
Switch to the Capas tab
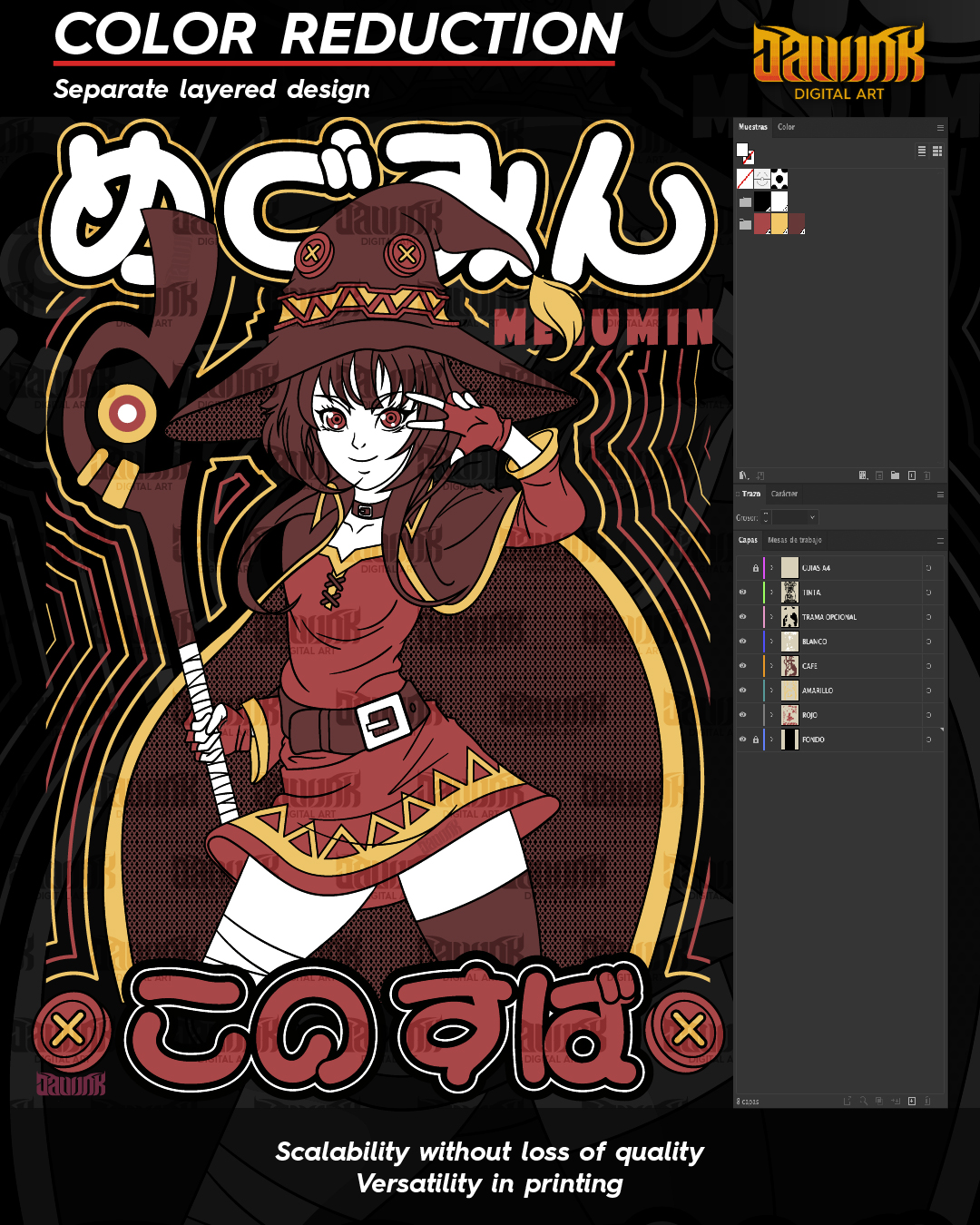coord(748,540)
